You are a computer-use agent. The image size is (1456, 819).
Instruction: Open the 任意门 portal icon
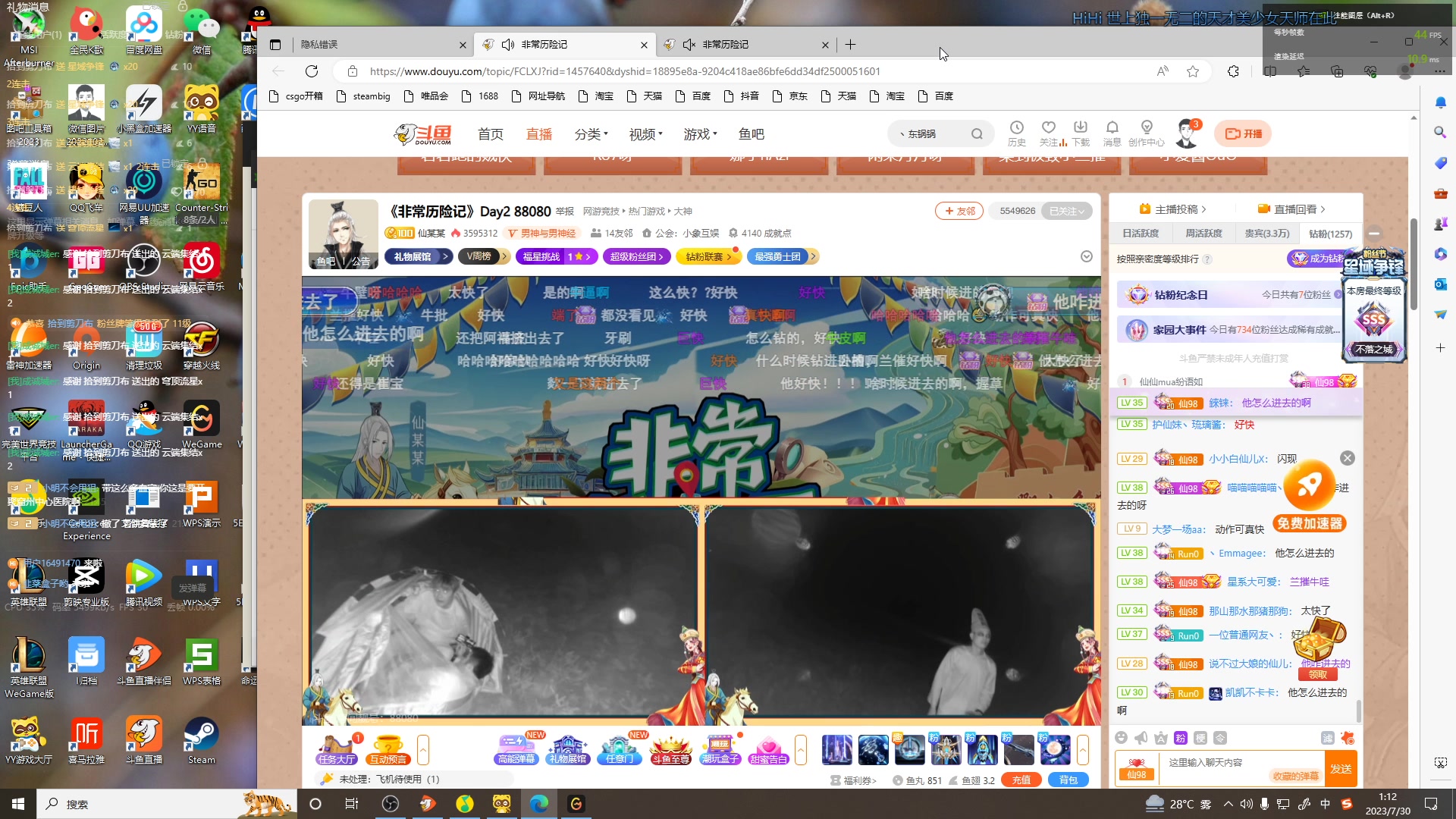(620, 749)
